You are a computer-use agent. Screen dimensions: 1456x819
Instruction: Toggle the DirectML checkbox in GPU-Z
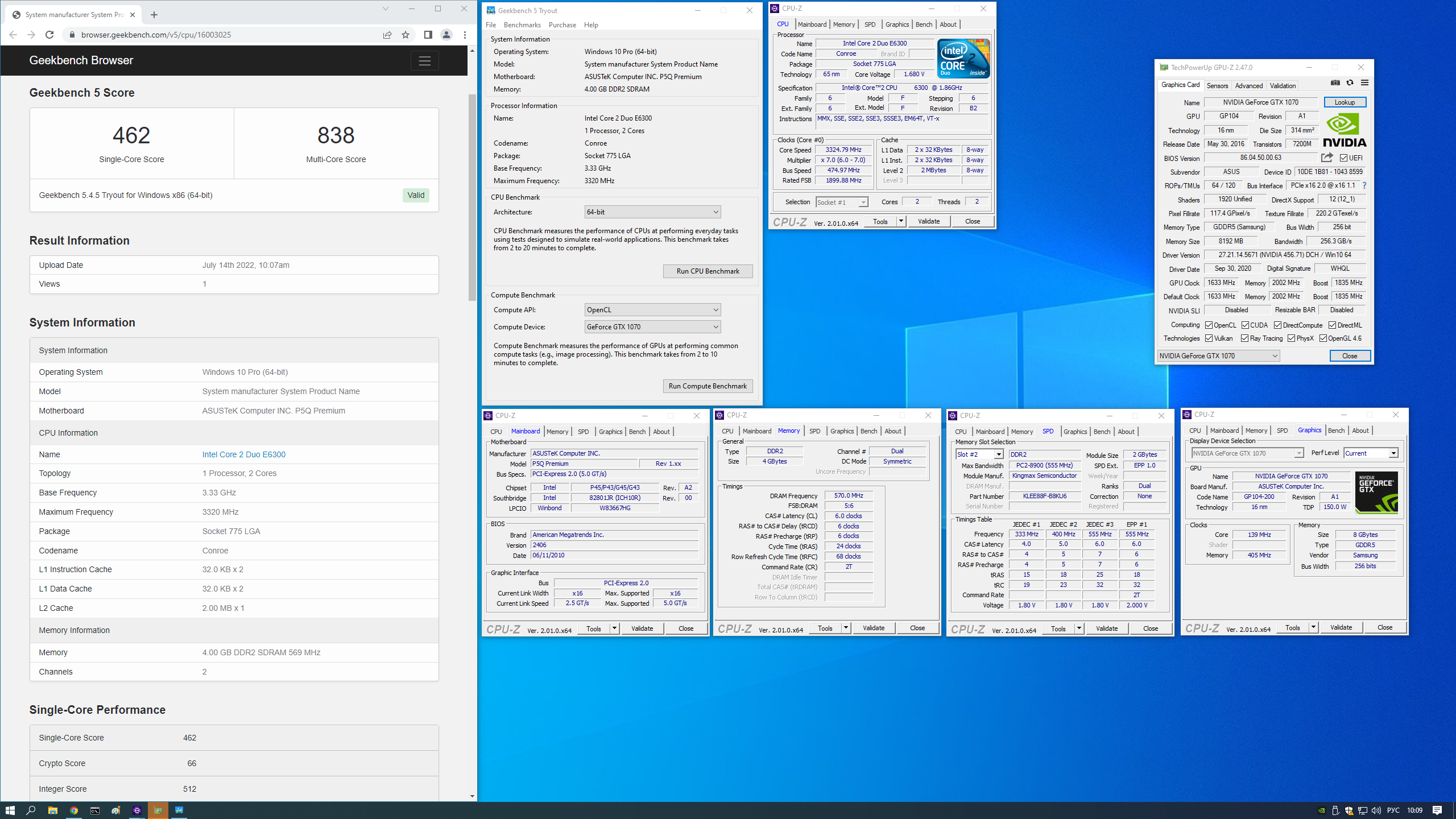point(1333,325)
